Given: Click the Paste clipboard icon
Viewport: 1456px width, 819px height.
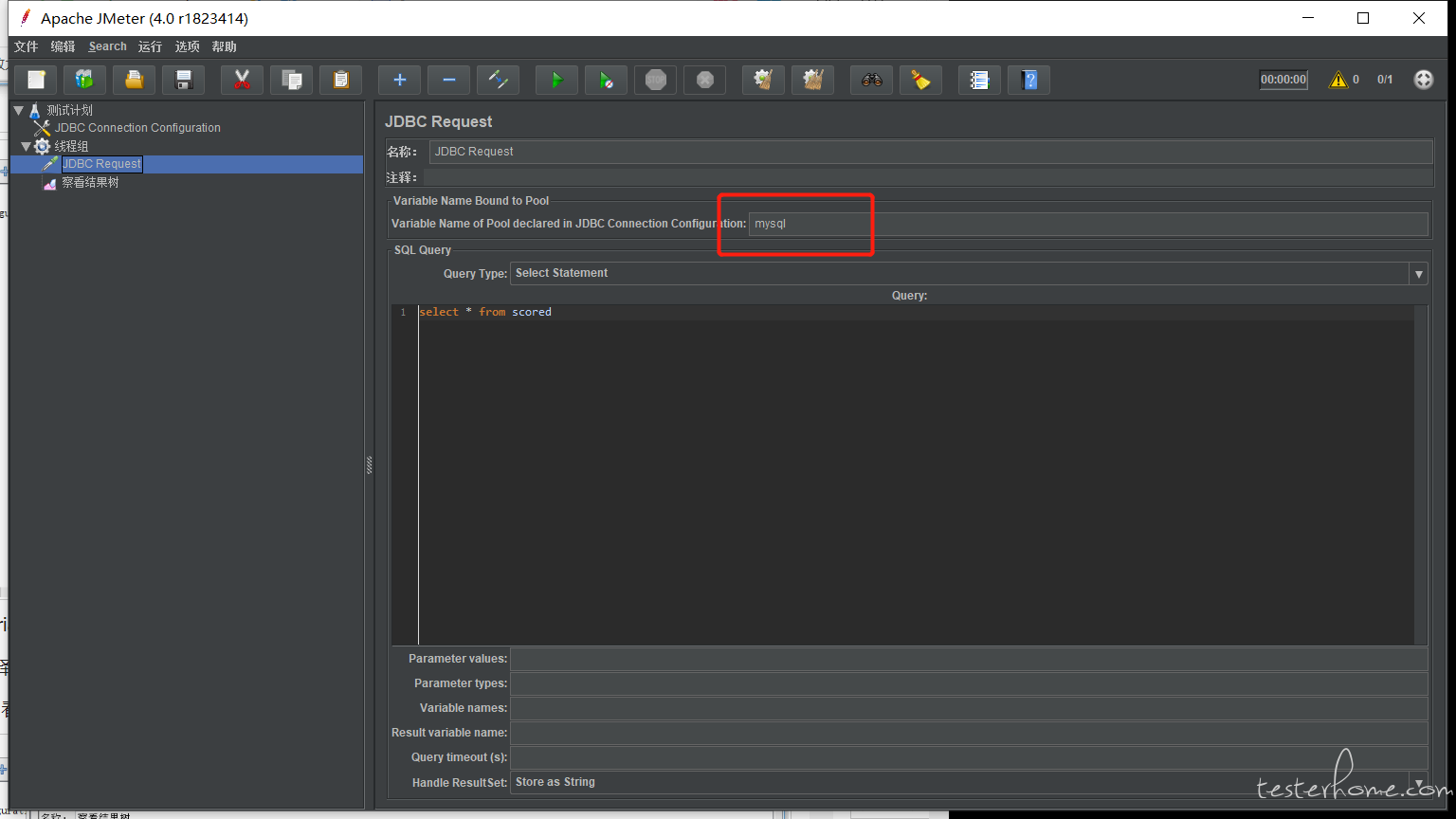Looking at the screenshot, I should tap(341, 80).
